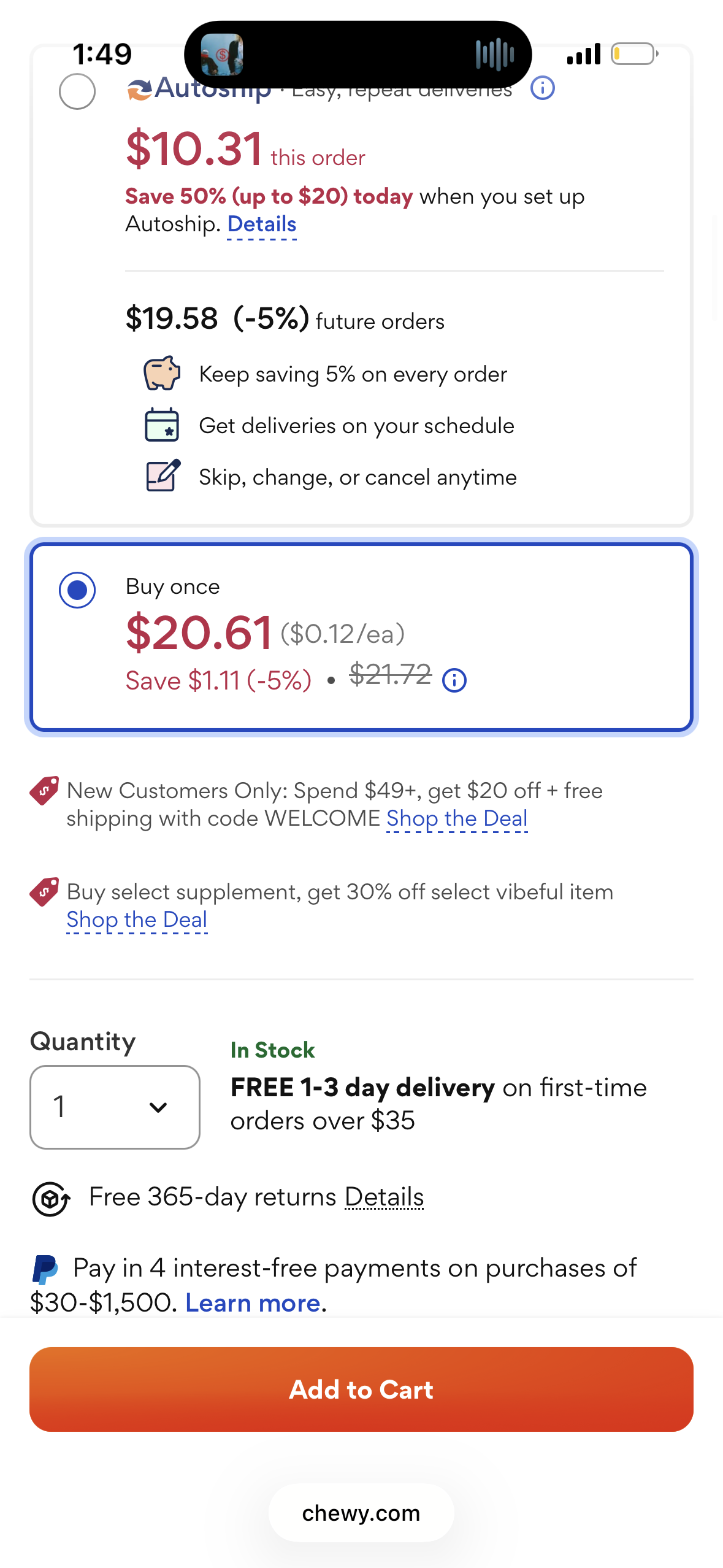
Task: Tap audio waveform in Dynamic Island
Action: click(x=494, y=55)
